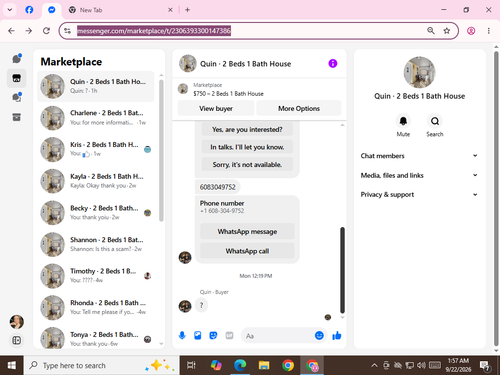
Task: Click the purple conversation info icon
Action: pos(333,63)
